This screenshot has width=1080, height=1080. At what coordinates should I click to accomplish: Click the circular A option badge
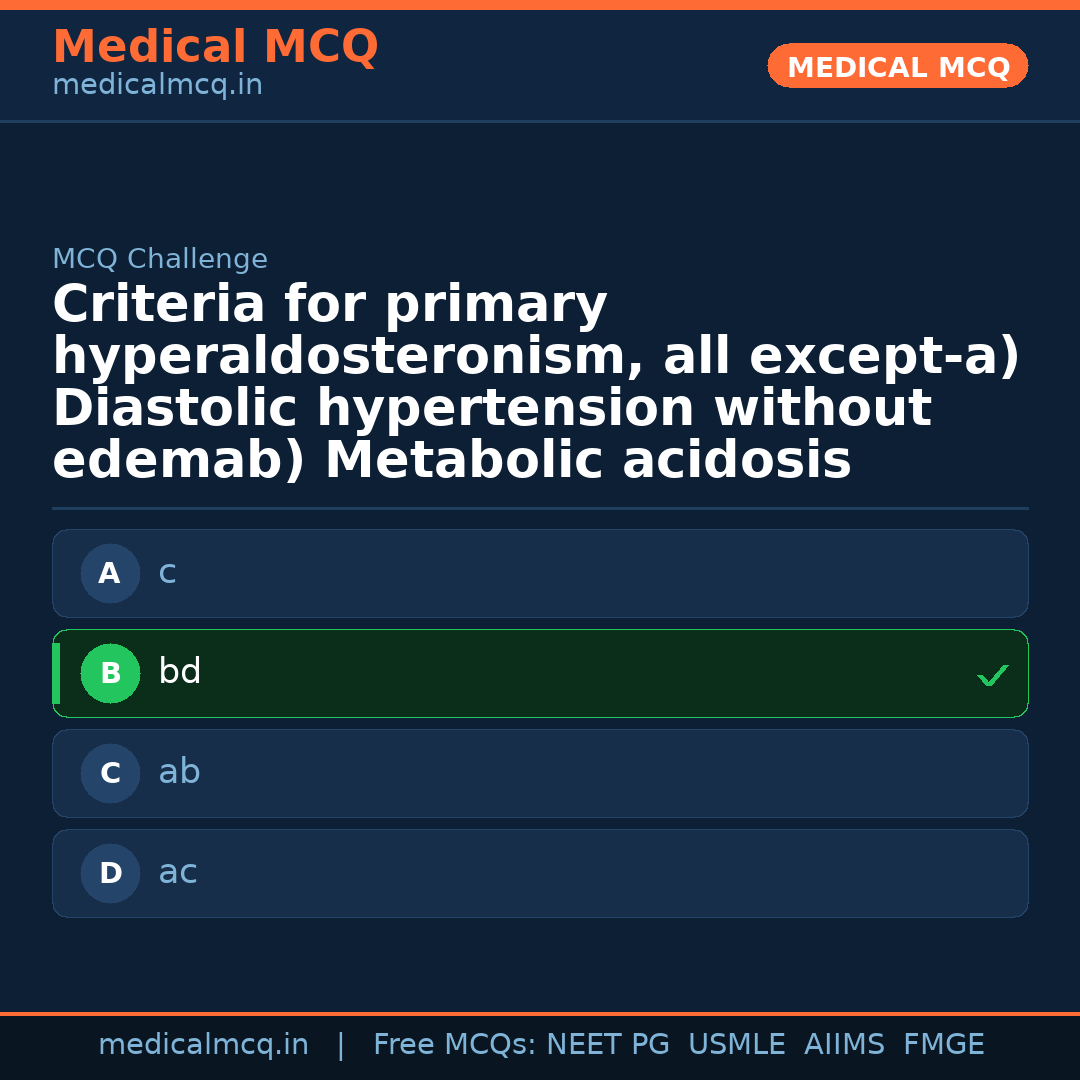110,573
